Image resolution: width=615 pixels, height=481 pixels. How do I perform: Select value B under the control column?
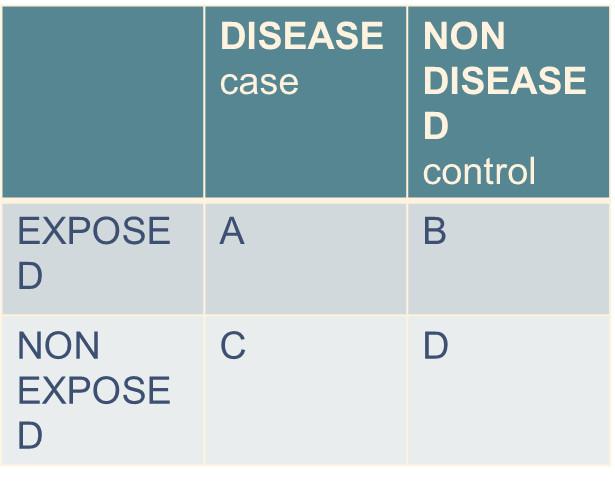point(435,232)
